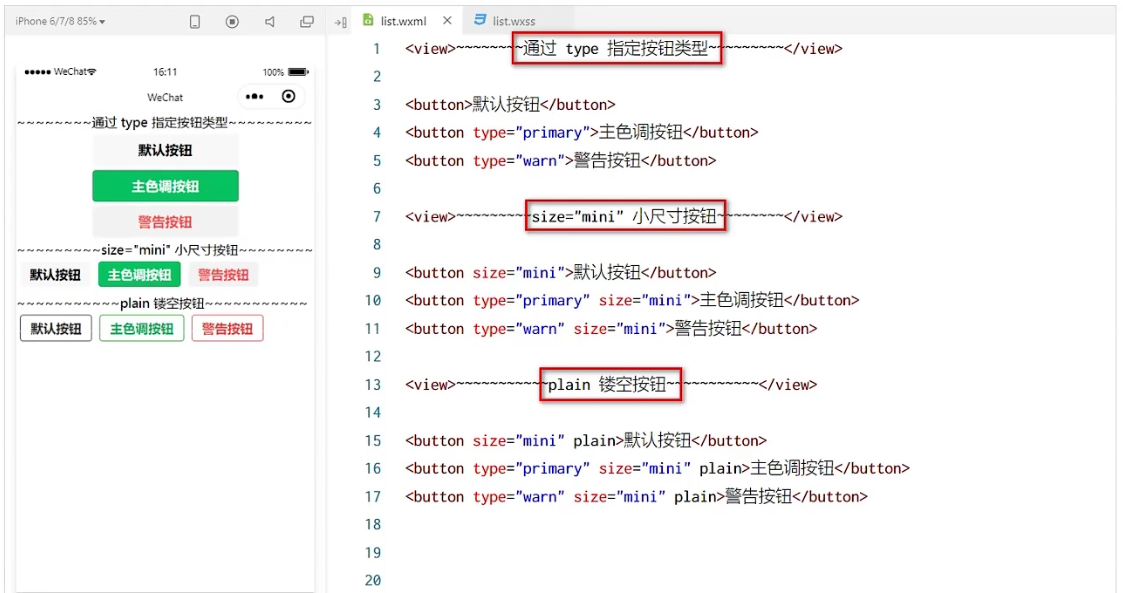Click the record circle icon in simulator toolbar
Screen dimensions: 1123x593
[x=232, y=21]
